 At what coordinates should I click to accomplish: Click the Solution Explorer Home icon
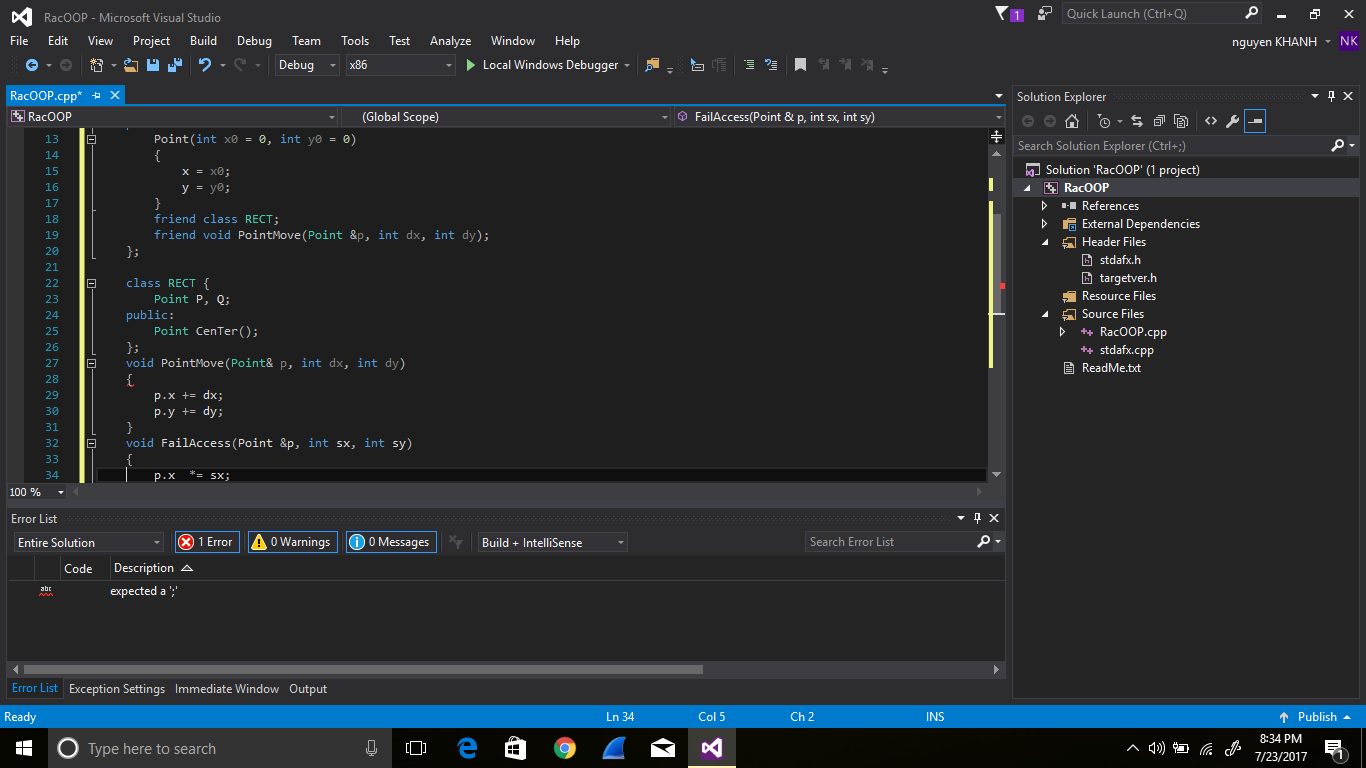click(1072, 121)
